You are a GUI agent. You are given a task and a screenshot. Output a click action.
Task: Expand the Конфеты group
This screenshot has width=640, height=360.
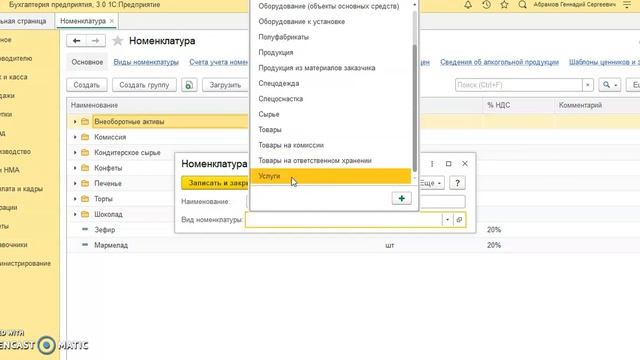[75, 168]
